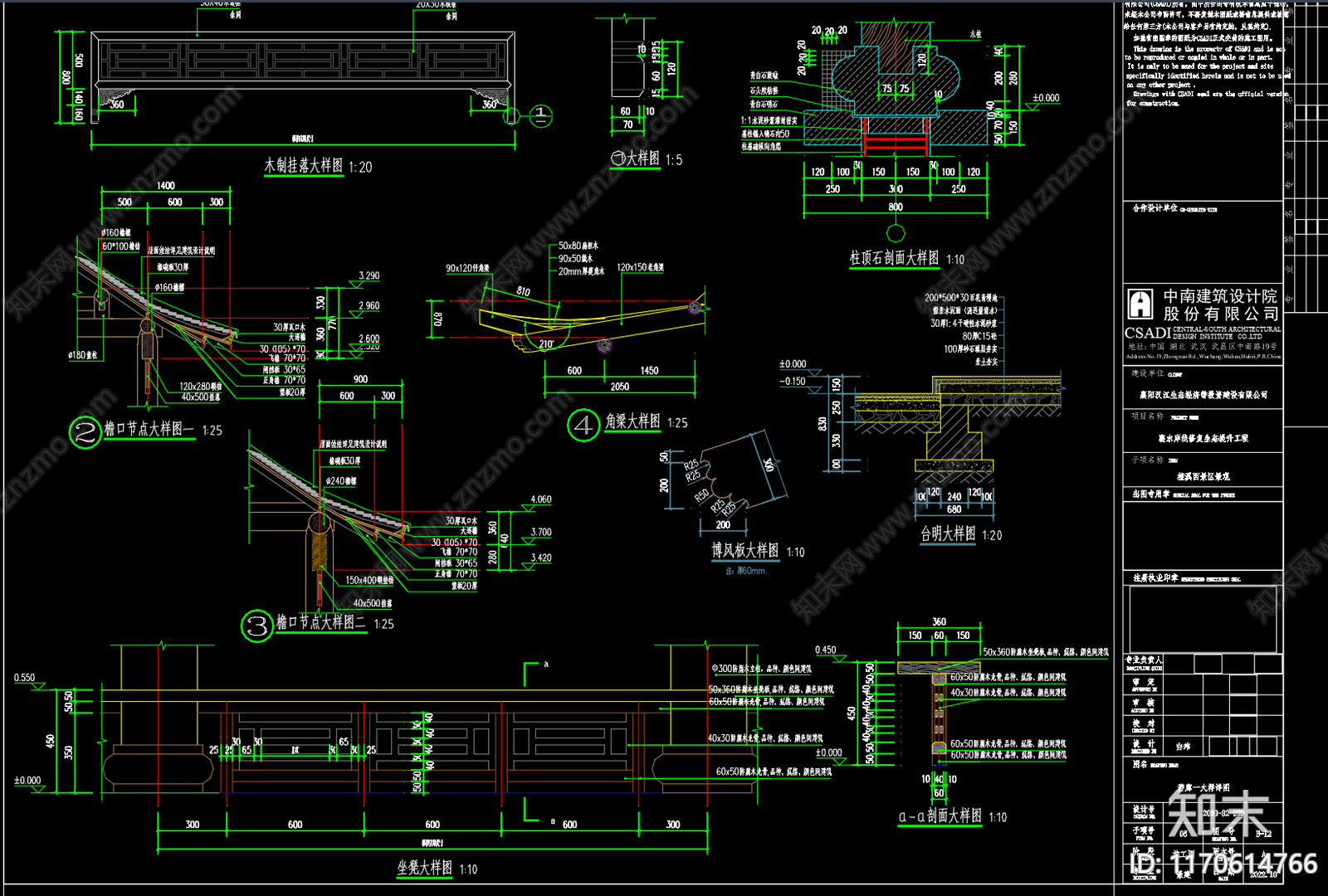
Task: Click the 项目名称 project name label
Action: [x=1147, y=416]
